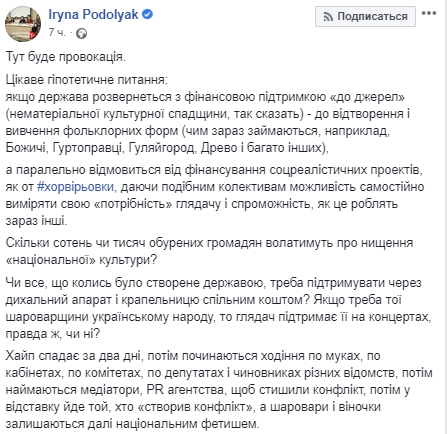The height and width of the screenshot is (434, 447).
Task: Click the line "Тут буде провокація."
Action: coord(66,57)
